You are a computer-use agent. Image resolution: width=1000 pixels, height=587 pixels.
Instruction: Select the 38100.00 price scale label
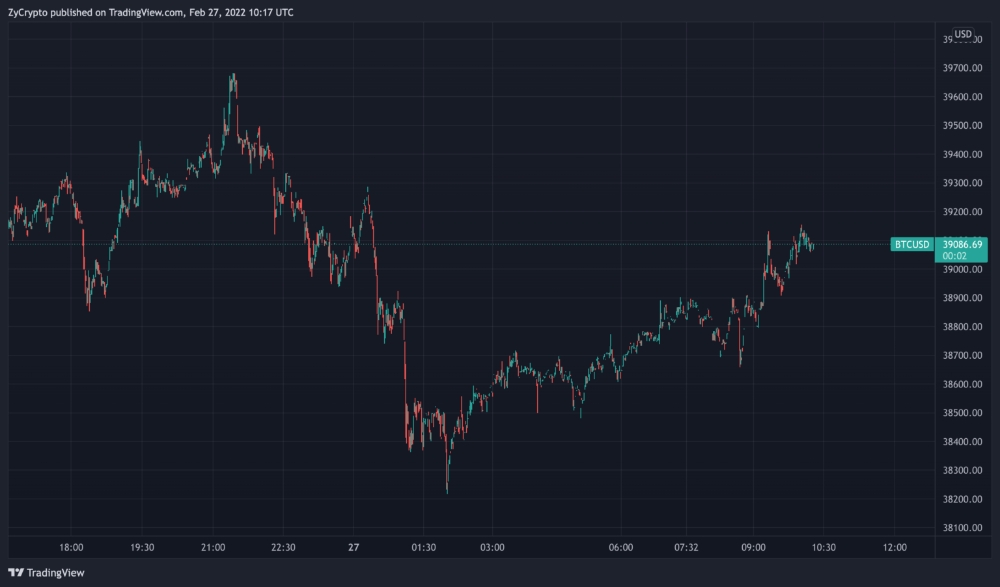tap(964, 528)
